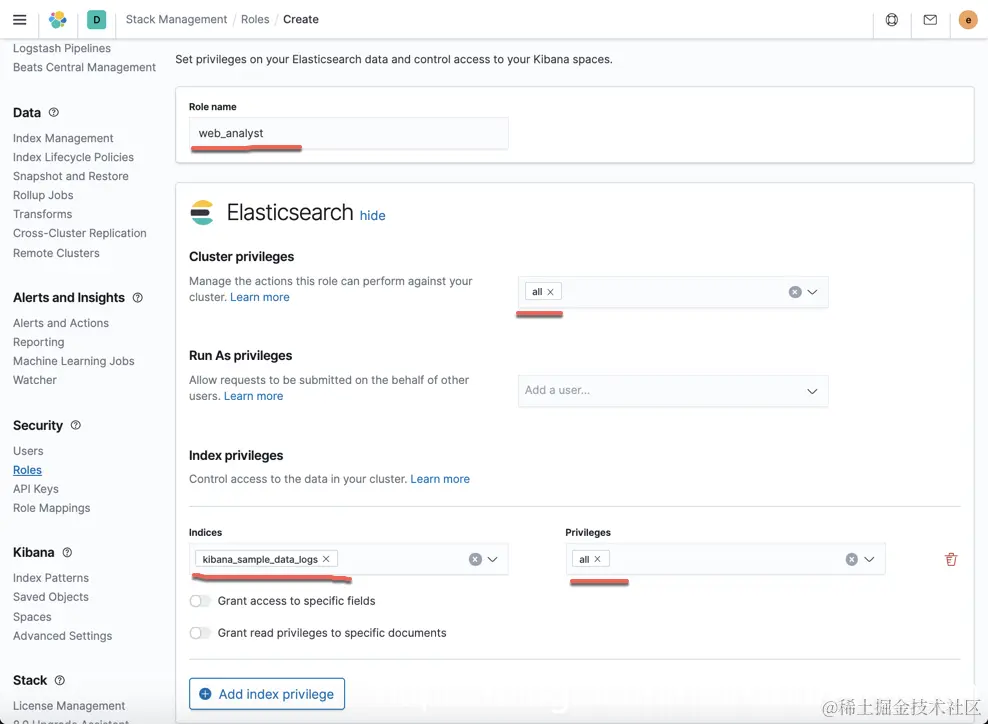Click the help icon beside Security heading

[76, 425]
